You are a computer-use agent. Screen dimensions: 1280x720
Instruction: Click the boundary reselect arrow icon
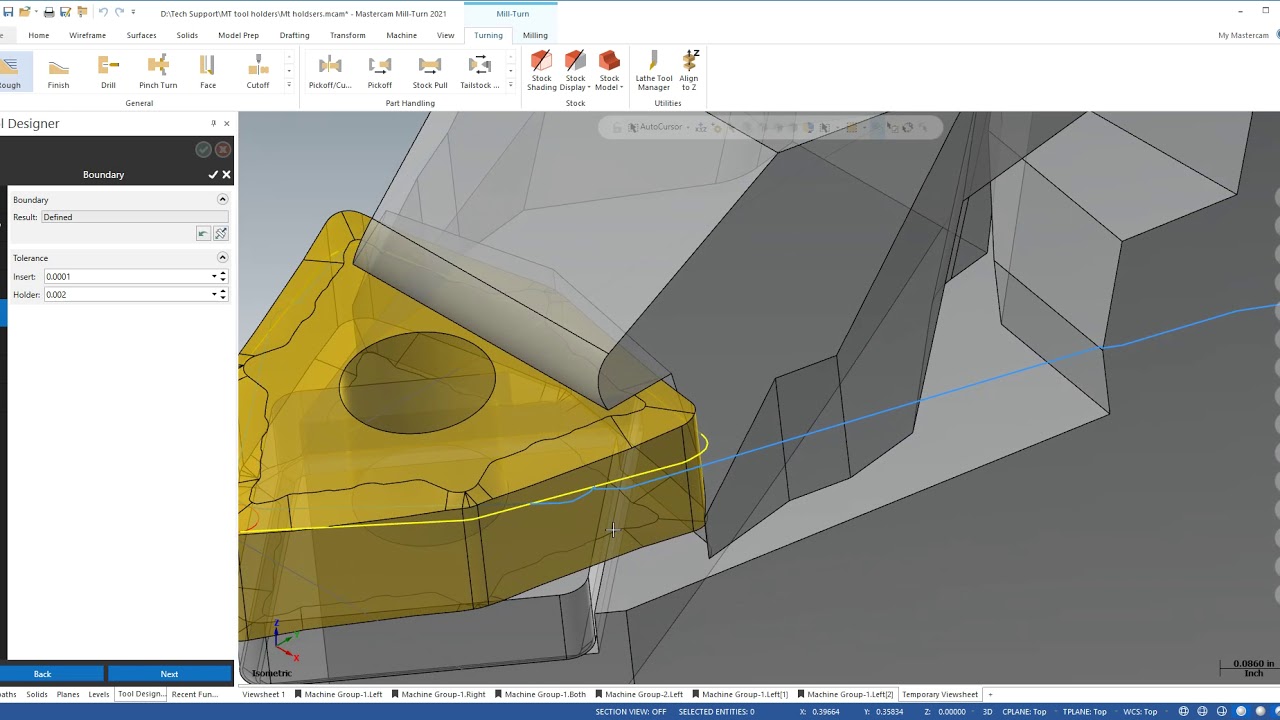point(203,233)
